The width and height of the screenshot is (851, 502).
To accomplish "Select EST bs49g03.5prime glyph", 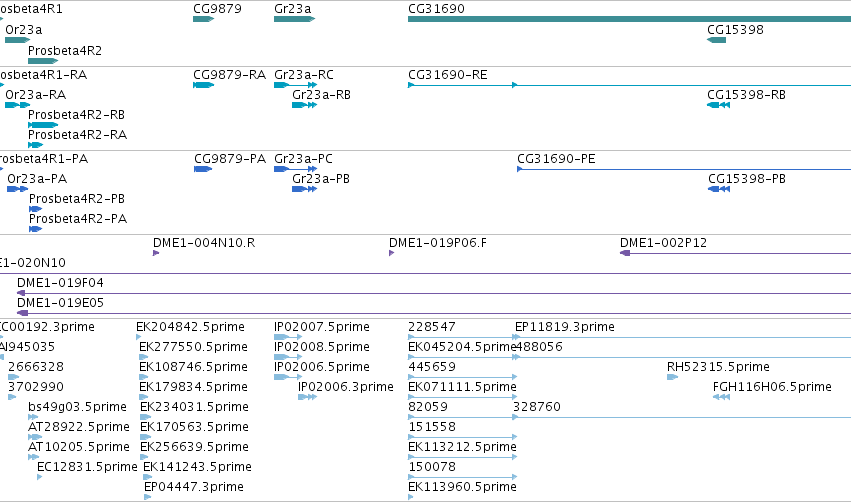I will (x=33, y=417).
